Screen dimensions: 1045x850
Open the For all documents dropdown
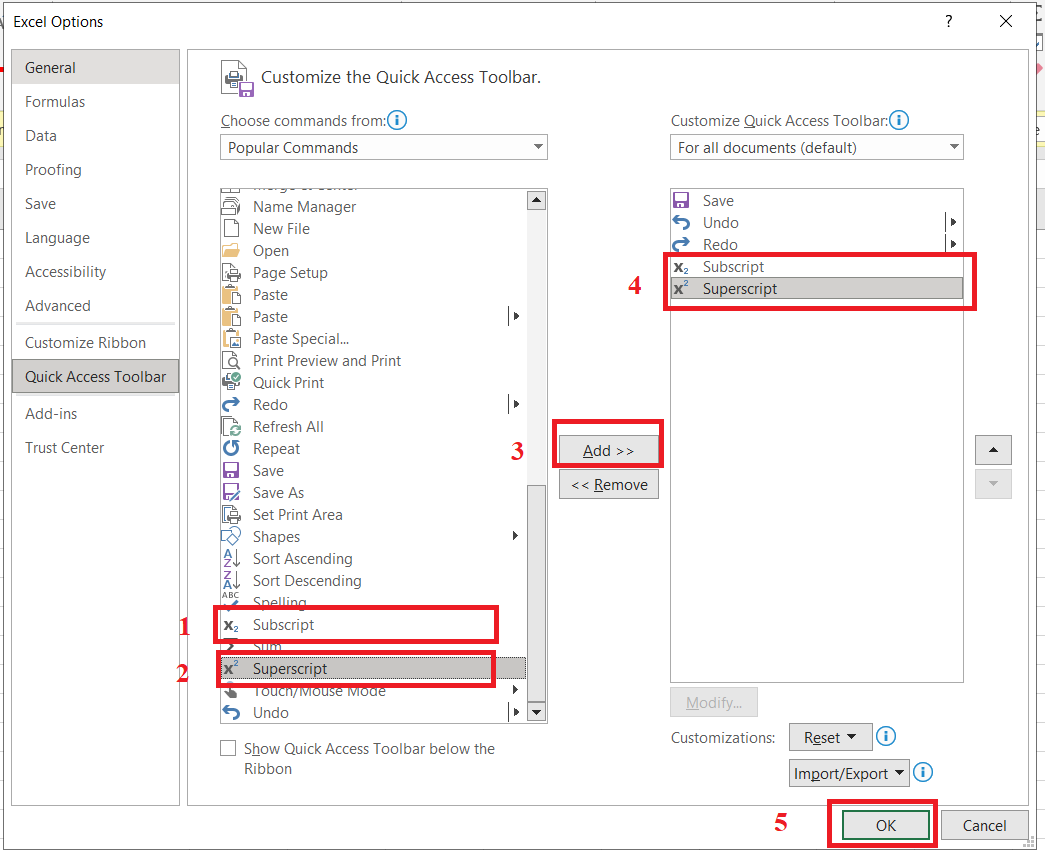coord(817,147)
